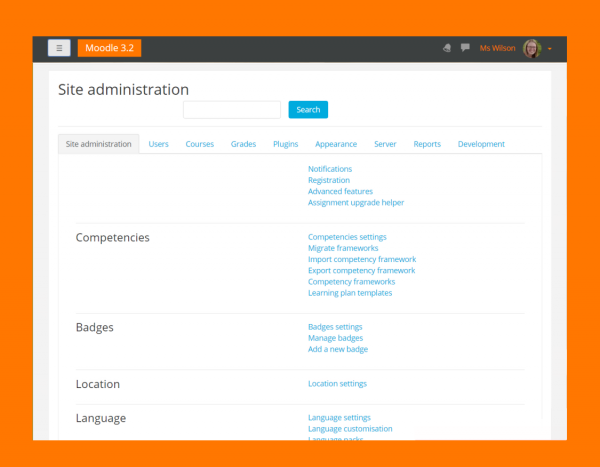This screenshot has height=467, width=600.
Task: Focus the admin search input field
Action: coord(232,110)
